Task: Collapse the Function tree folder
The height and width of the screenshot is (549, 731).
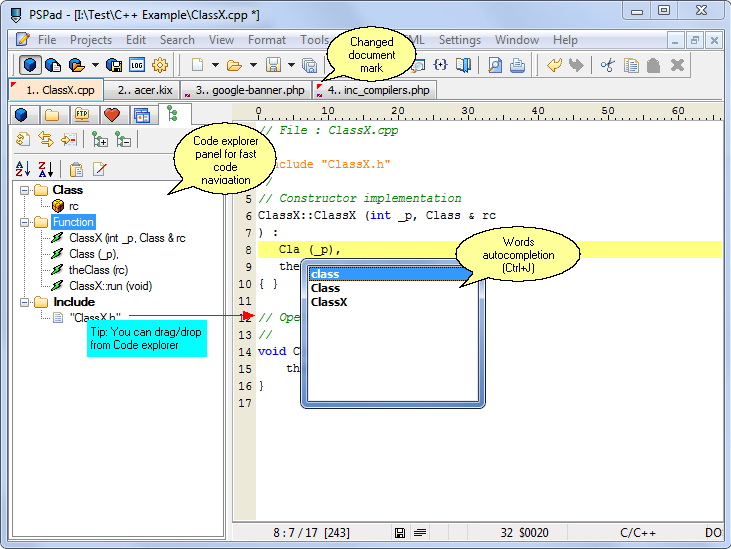Action: 23,222
